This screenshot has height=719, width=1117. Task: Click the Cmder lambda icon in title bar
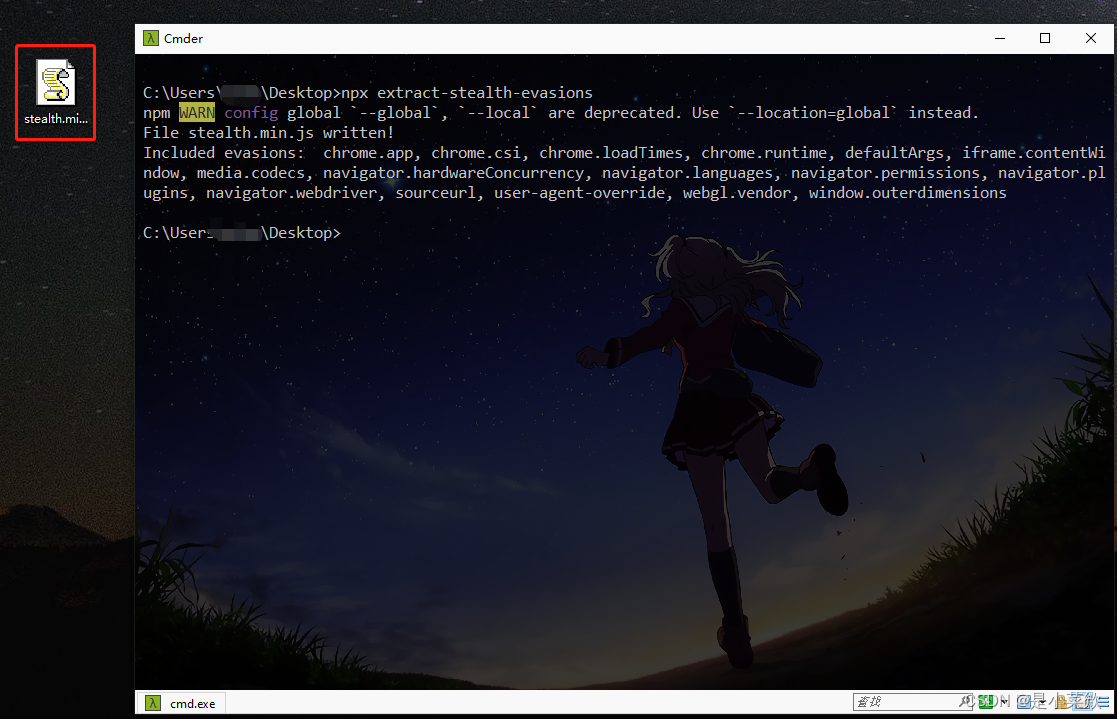click(150, 38)
